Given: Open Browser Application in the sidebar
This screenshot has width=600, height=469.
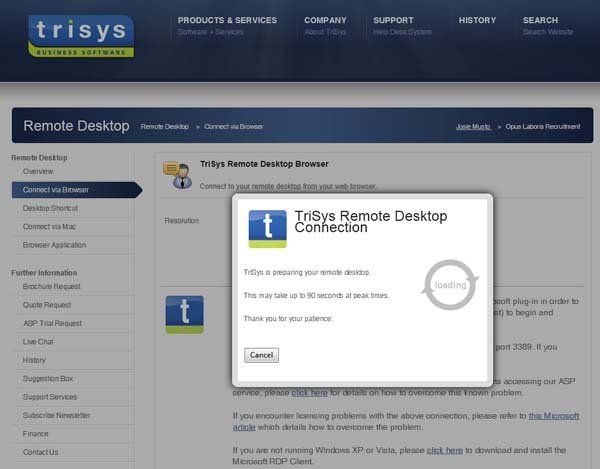Looking at the screenshot, I should [x=54, y=245].
